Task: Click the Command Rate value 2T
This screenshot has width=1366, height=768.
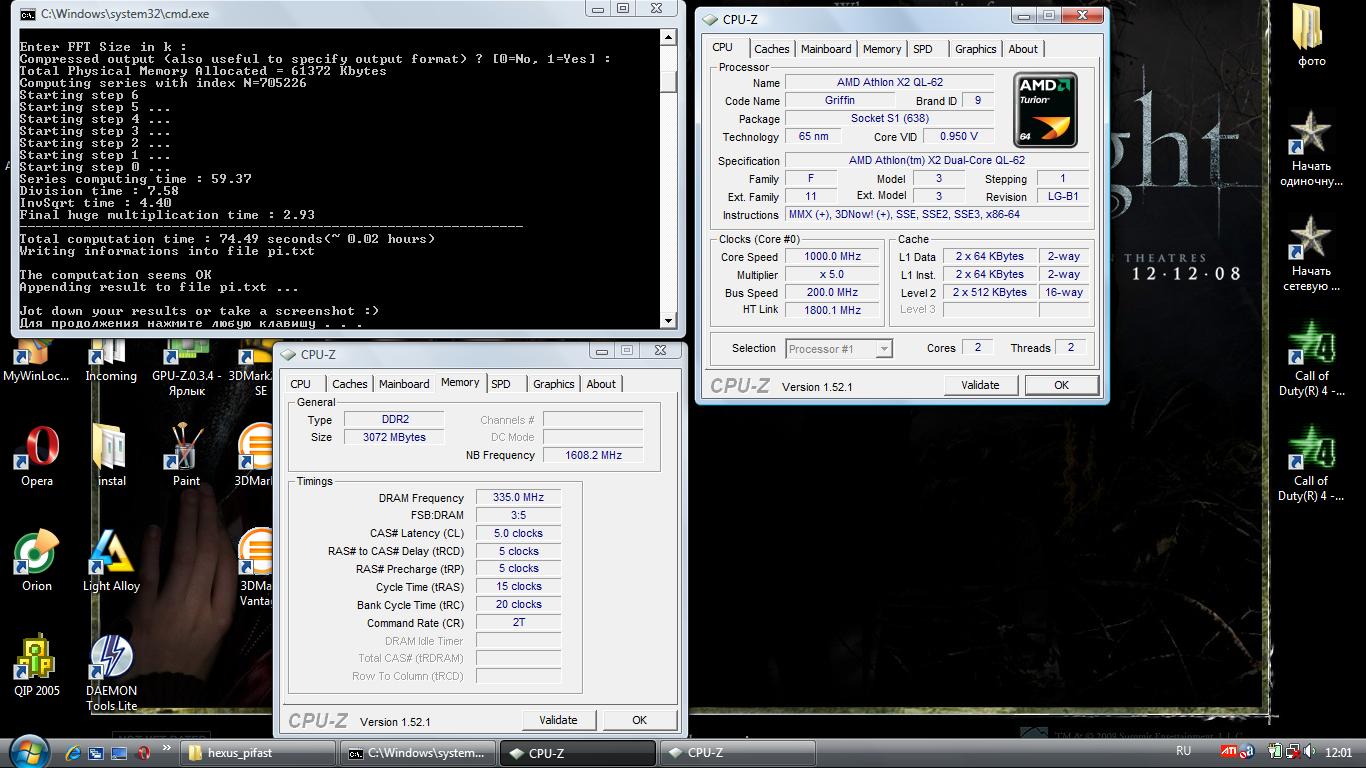Action: click(518, 622)
